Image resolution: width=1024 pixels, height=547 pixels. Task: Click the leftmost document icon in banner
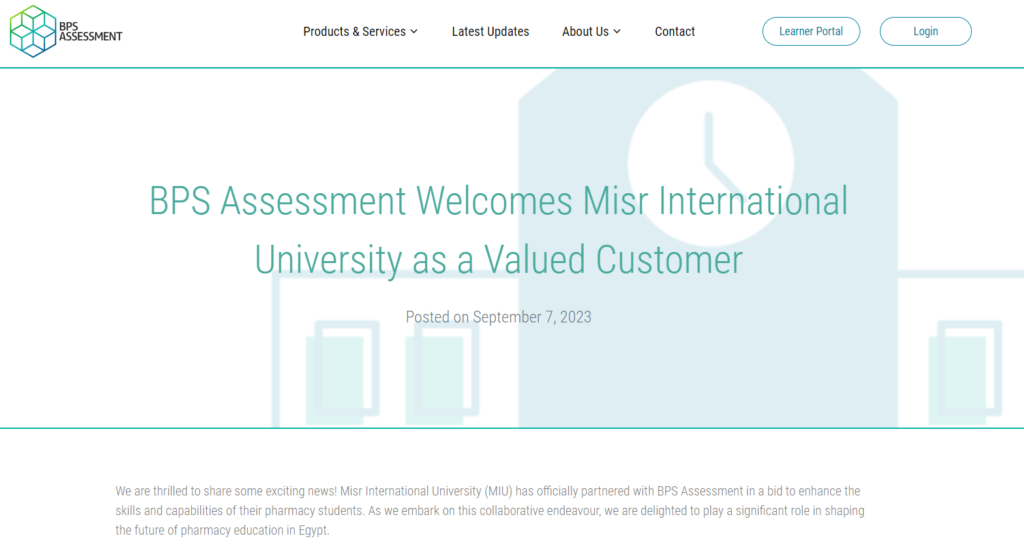(343, 372)
